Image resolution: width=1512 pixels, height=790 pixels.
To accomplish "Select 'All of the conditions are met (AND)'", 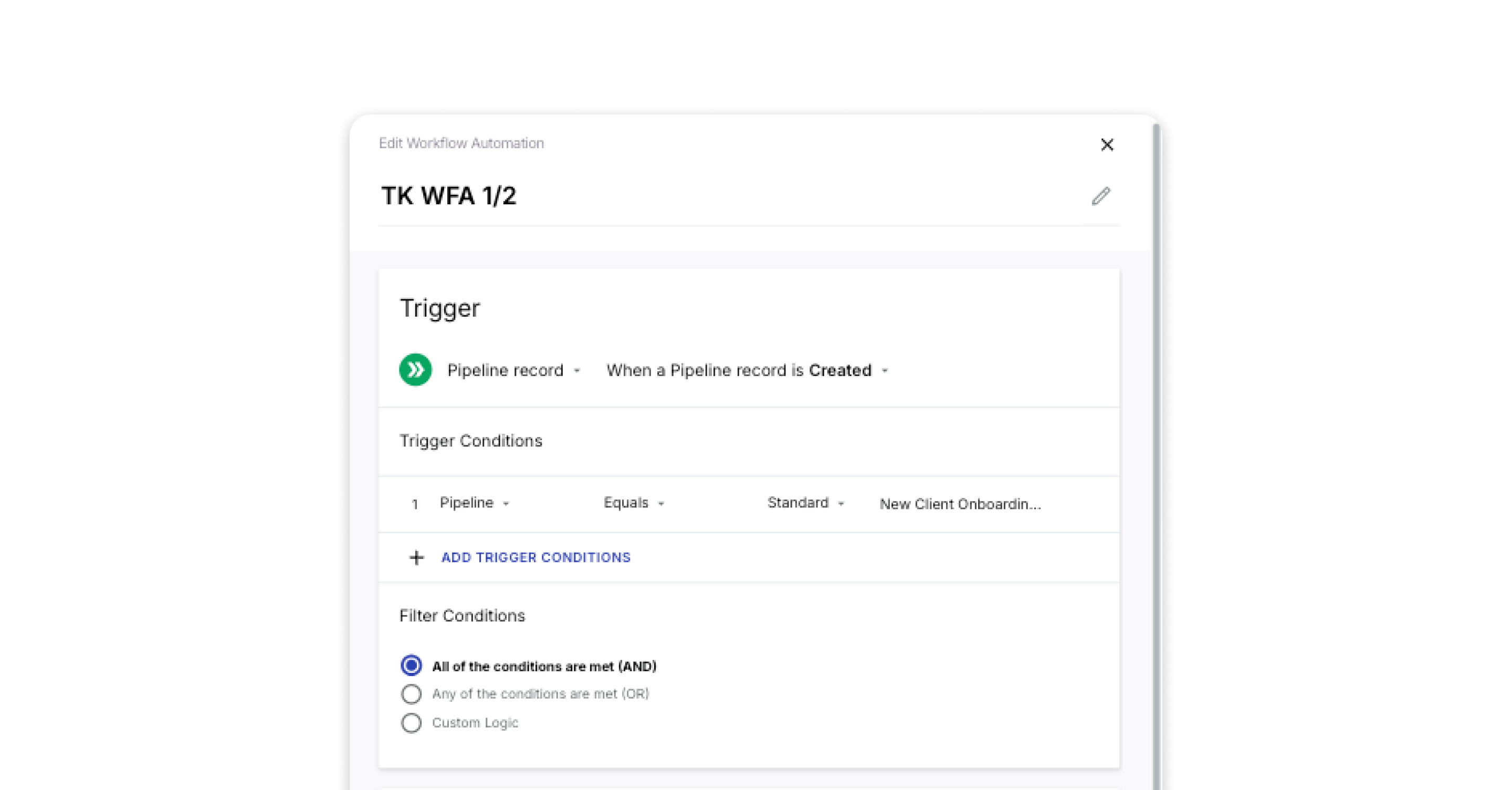I will pos(411,666).
